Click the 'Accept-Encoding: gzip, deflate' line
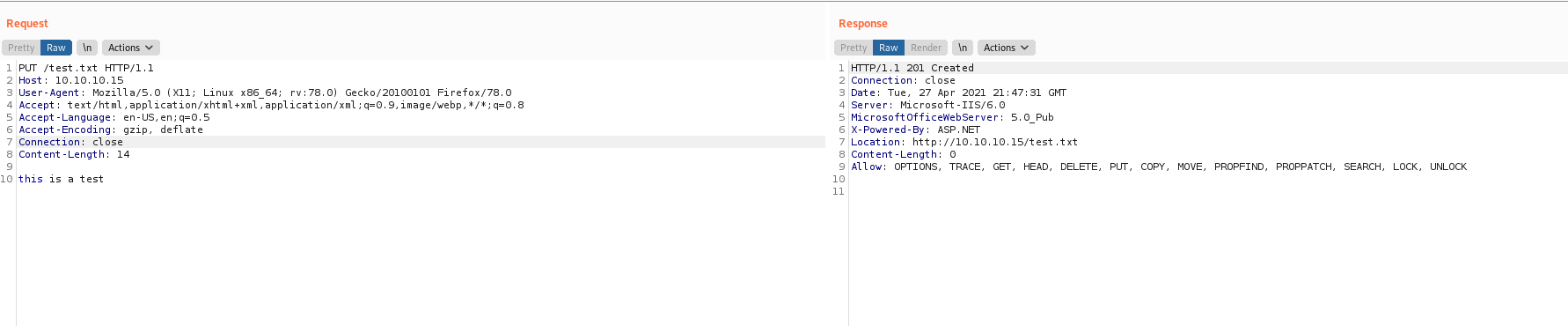Image resolution: width=1568 pixels, height=326 pixels. coord(111,130)
